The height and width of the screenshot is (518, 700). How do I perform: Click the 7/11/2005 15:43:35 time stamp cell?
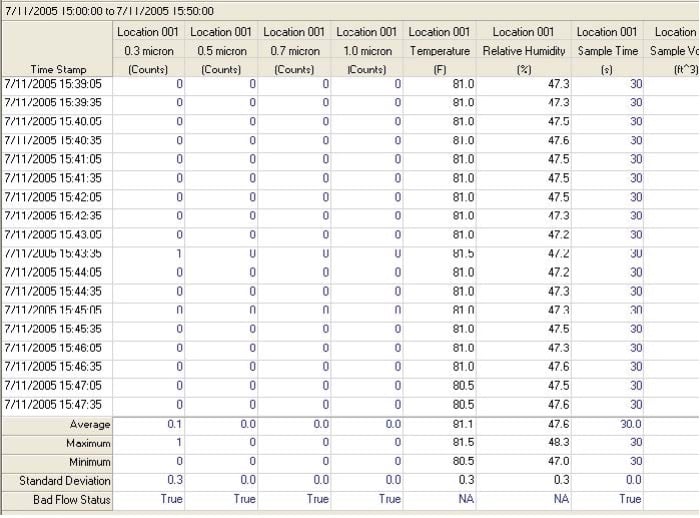(x=54, y=254)
